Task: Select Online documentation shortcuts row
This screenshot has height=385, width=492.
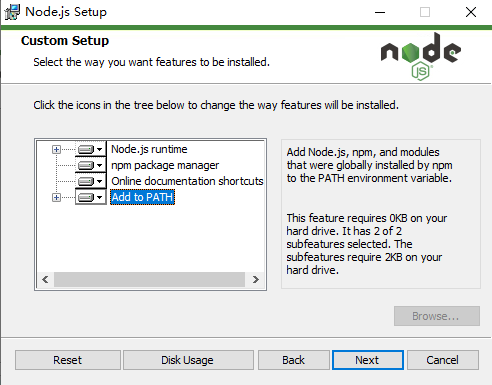Action: pos(187,181)
